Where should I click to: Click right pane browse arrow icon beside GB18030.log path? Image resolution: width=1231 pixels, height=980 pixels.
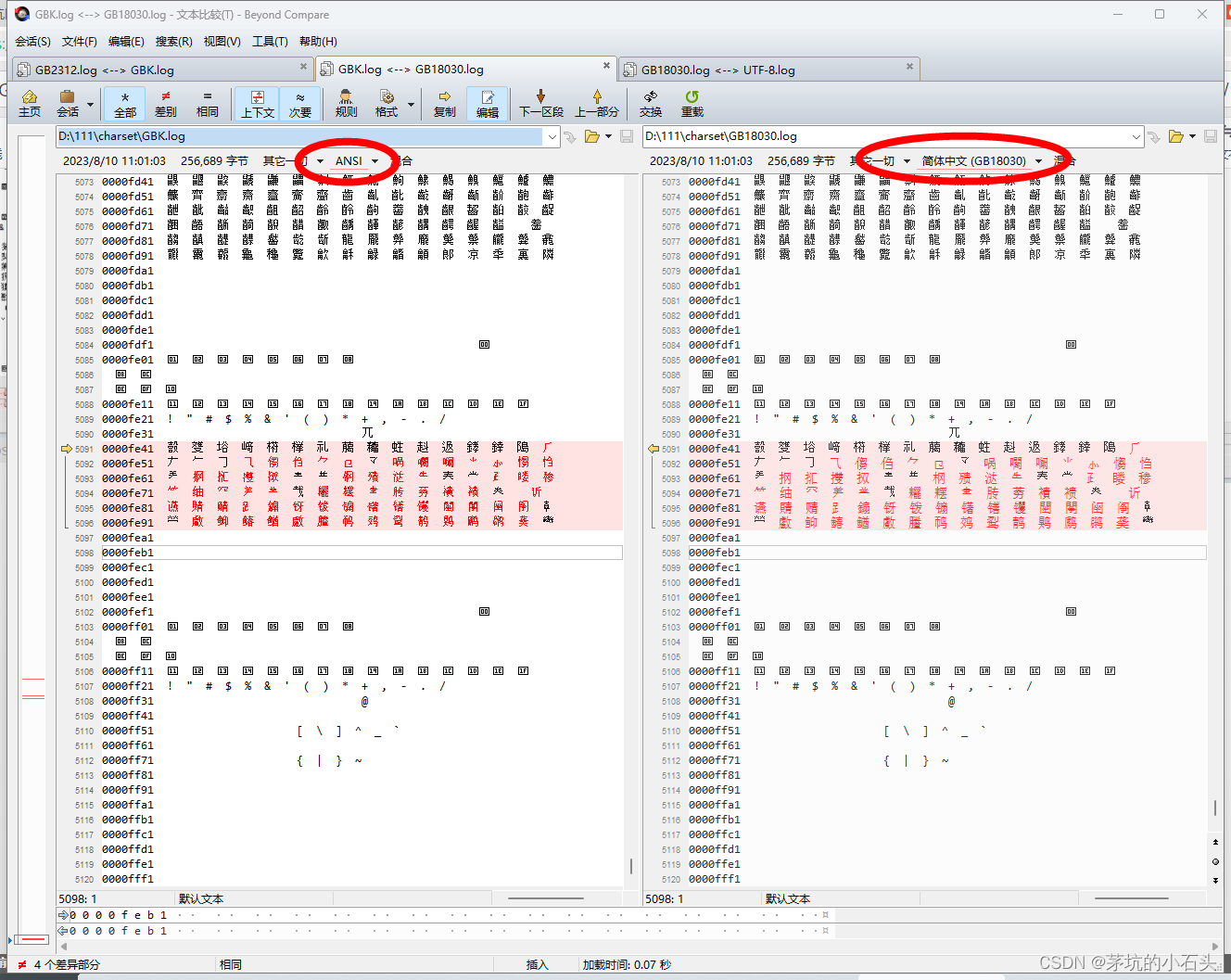tap(1154, 136)
